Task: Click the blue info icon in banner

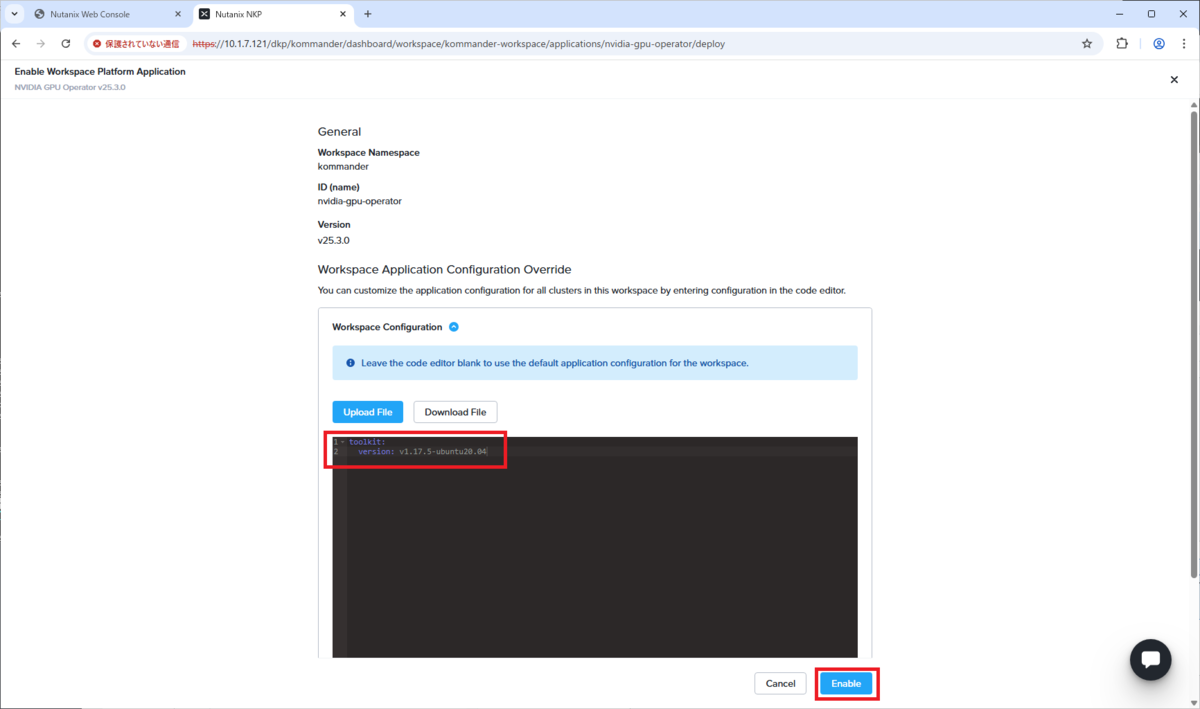Action: [350, 363]
